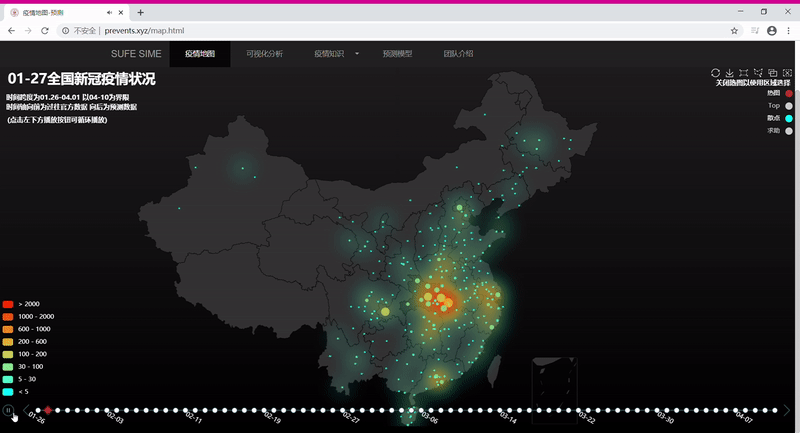Reload the page in the browser

[x=47, y=31]
